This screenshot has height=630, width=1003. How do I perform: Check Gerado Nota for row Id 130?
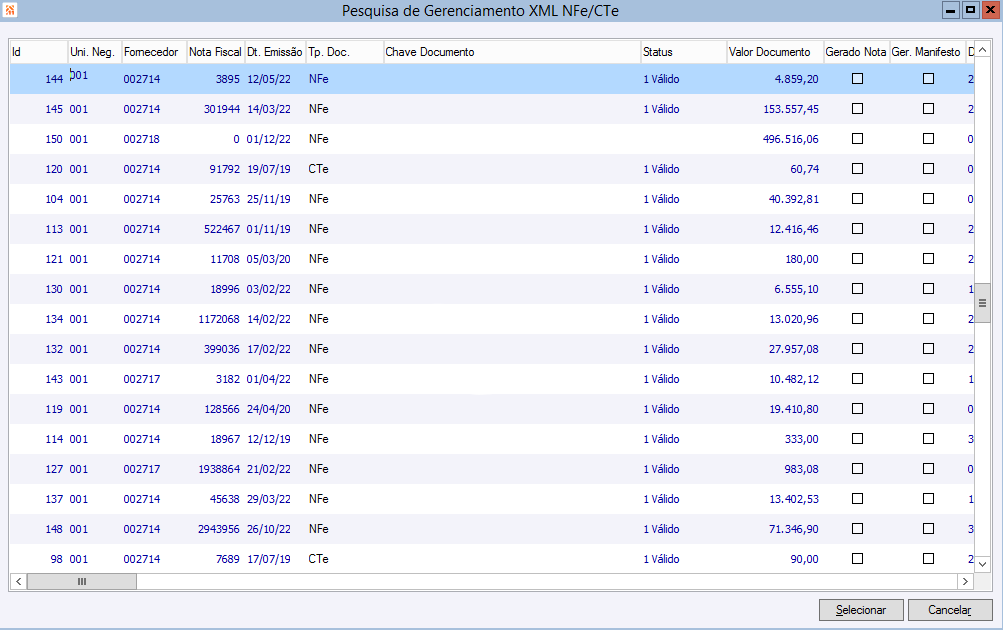[858, 289]
